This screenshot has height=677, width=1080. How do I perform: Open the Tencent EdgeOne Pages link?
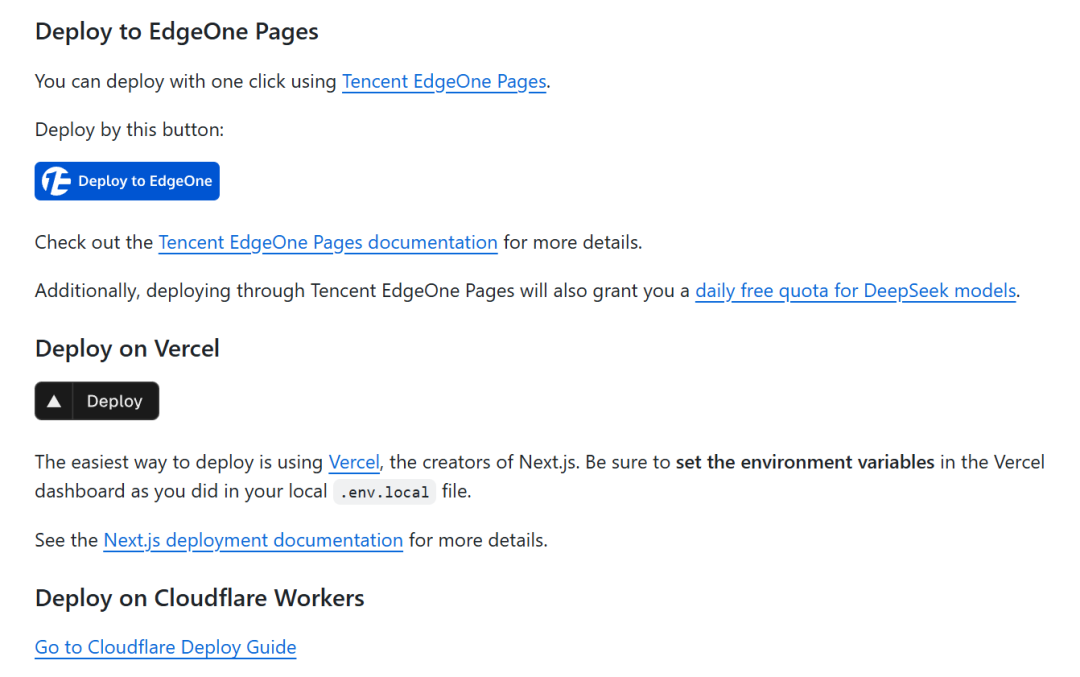[x=444, y=81]
